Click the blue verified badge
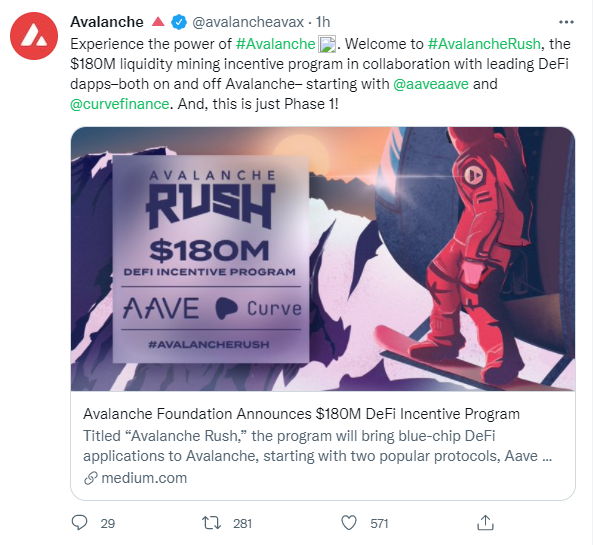593x545 pixels. (x=179, y=22)
